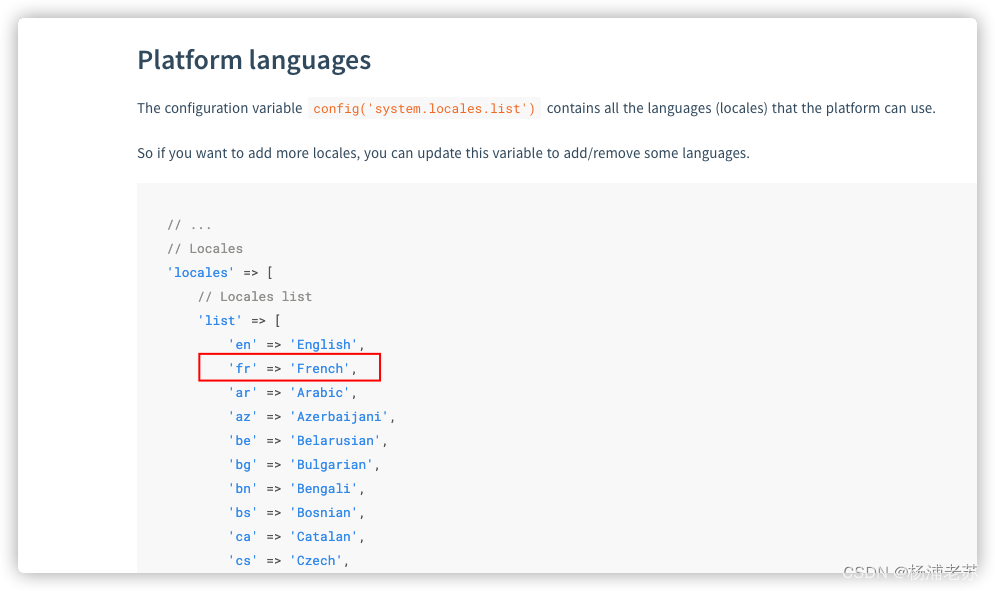Click the 'Bengali' string value
The image size is (995, 591).
pos(323,489)
